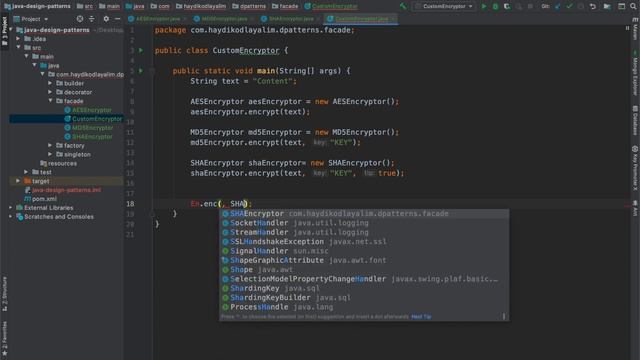Click Next Tip link in completion popup

click(x=421, y=317)
